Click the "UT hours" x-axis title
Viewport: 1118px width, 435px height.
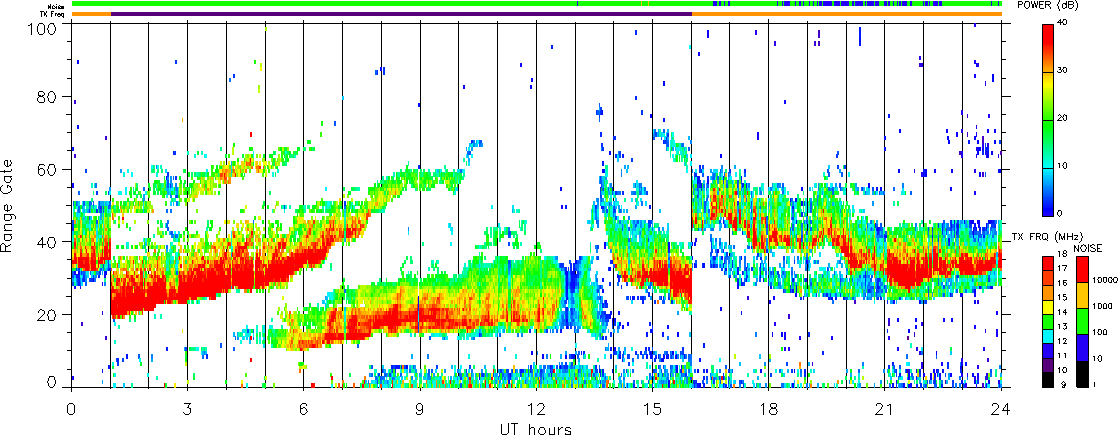pyautogui.click(x=536, y=428)
